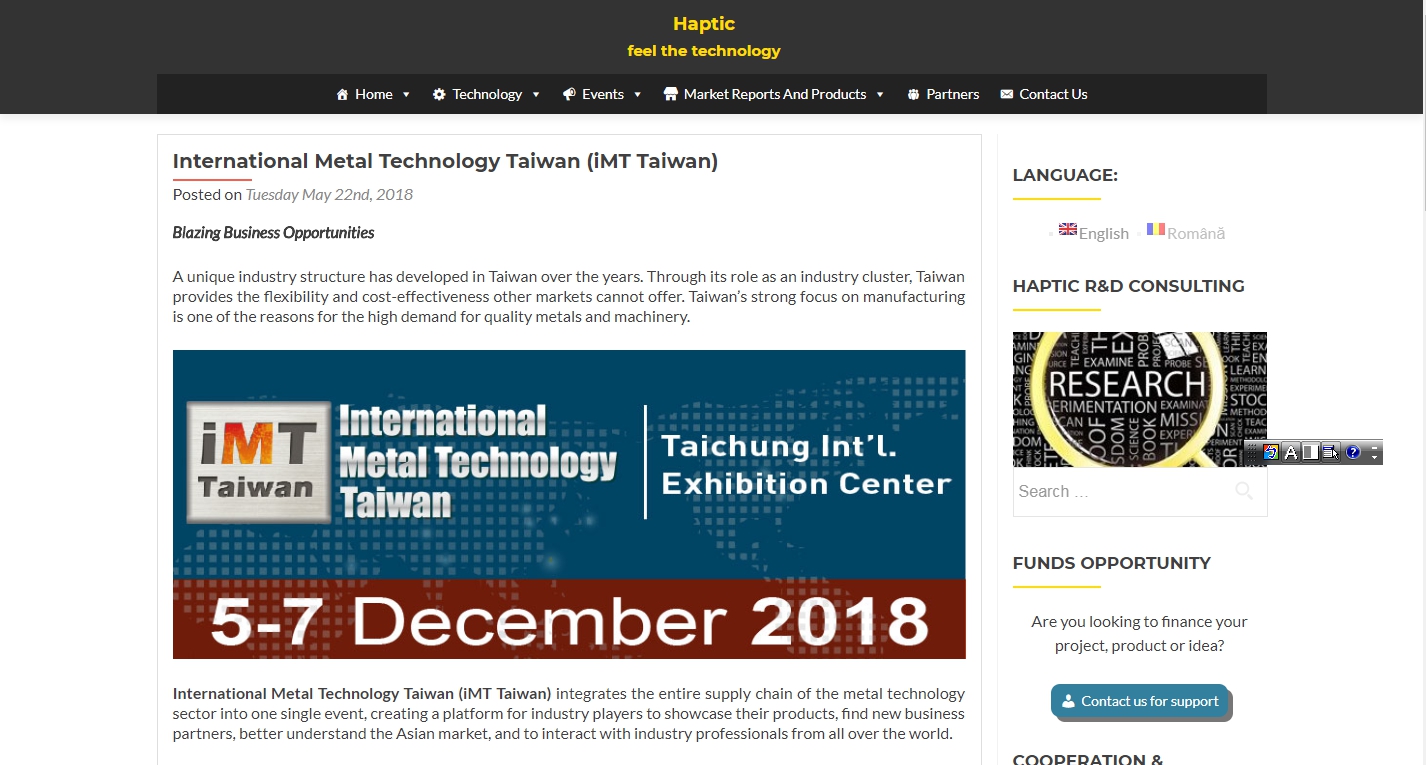Click the iMT Taiwan banner image
This screenshot has width=1426, height=765.
pyautogui.click(x=569, y=504)
